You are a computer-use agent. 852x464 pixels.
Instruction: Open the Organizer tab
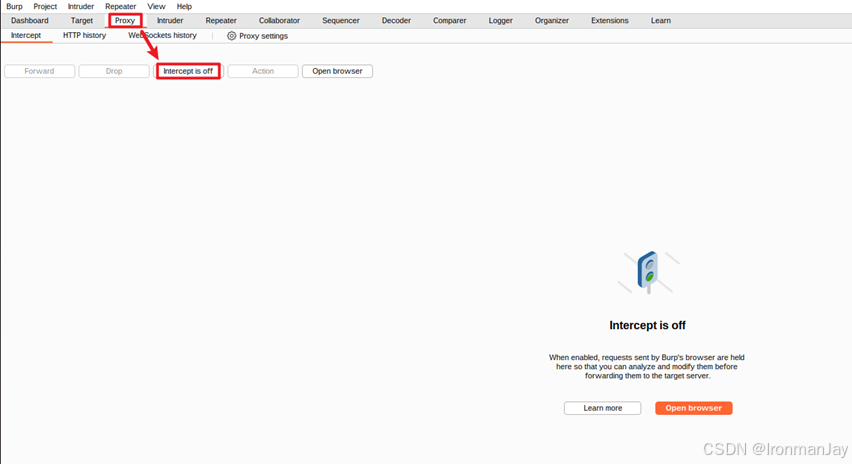552,21
